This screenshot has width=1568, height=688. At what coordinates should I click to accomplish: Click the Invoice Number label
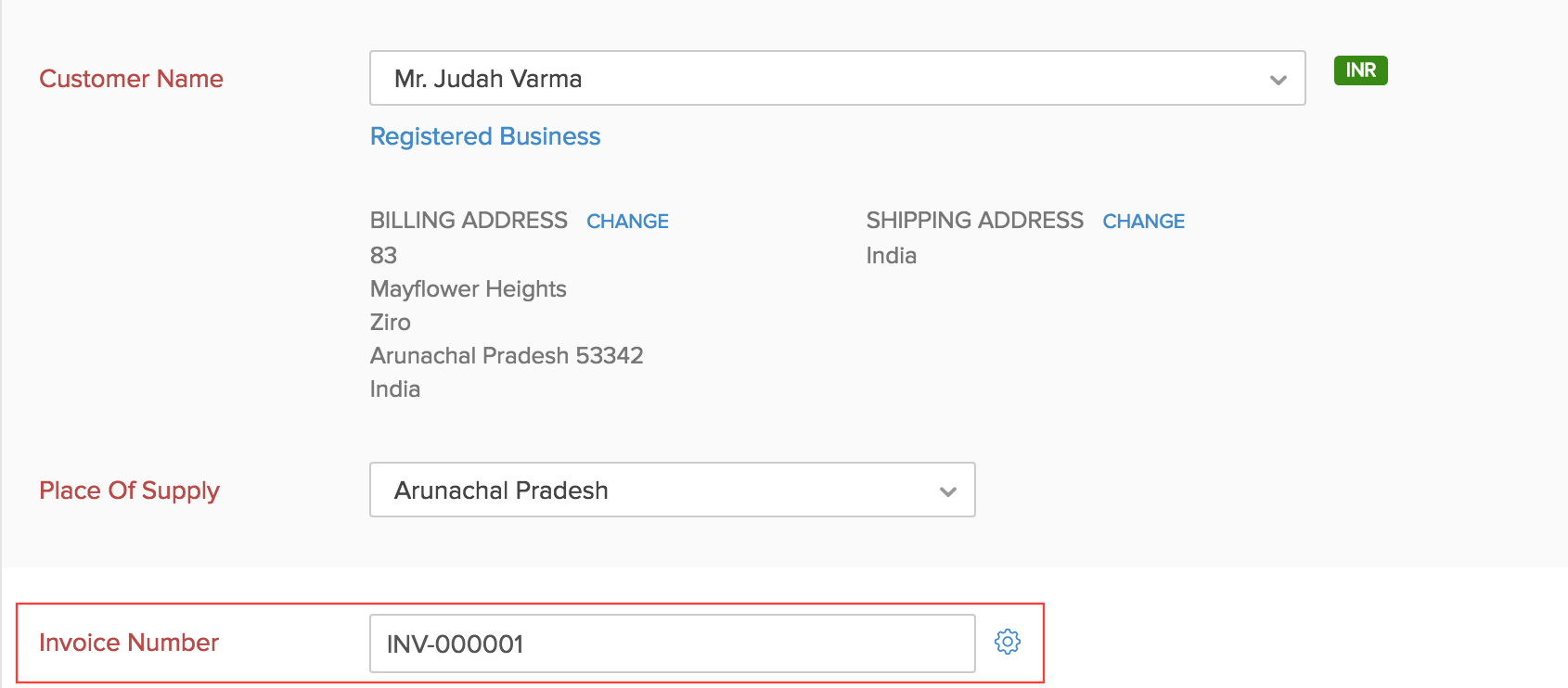(x=129, y=643)
